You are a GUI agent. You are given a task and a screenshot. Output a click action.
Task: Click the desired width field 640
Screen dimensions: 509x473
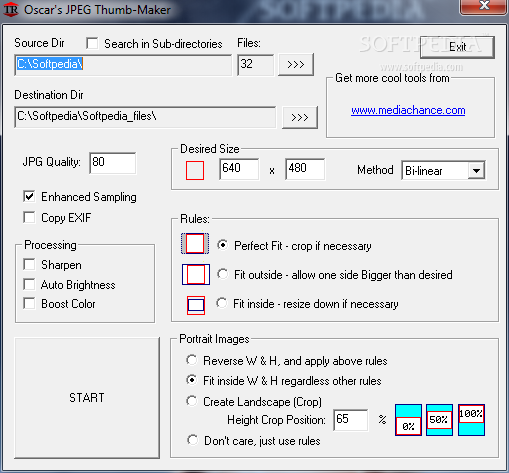coord(239,169)
